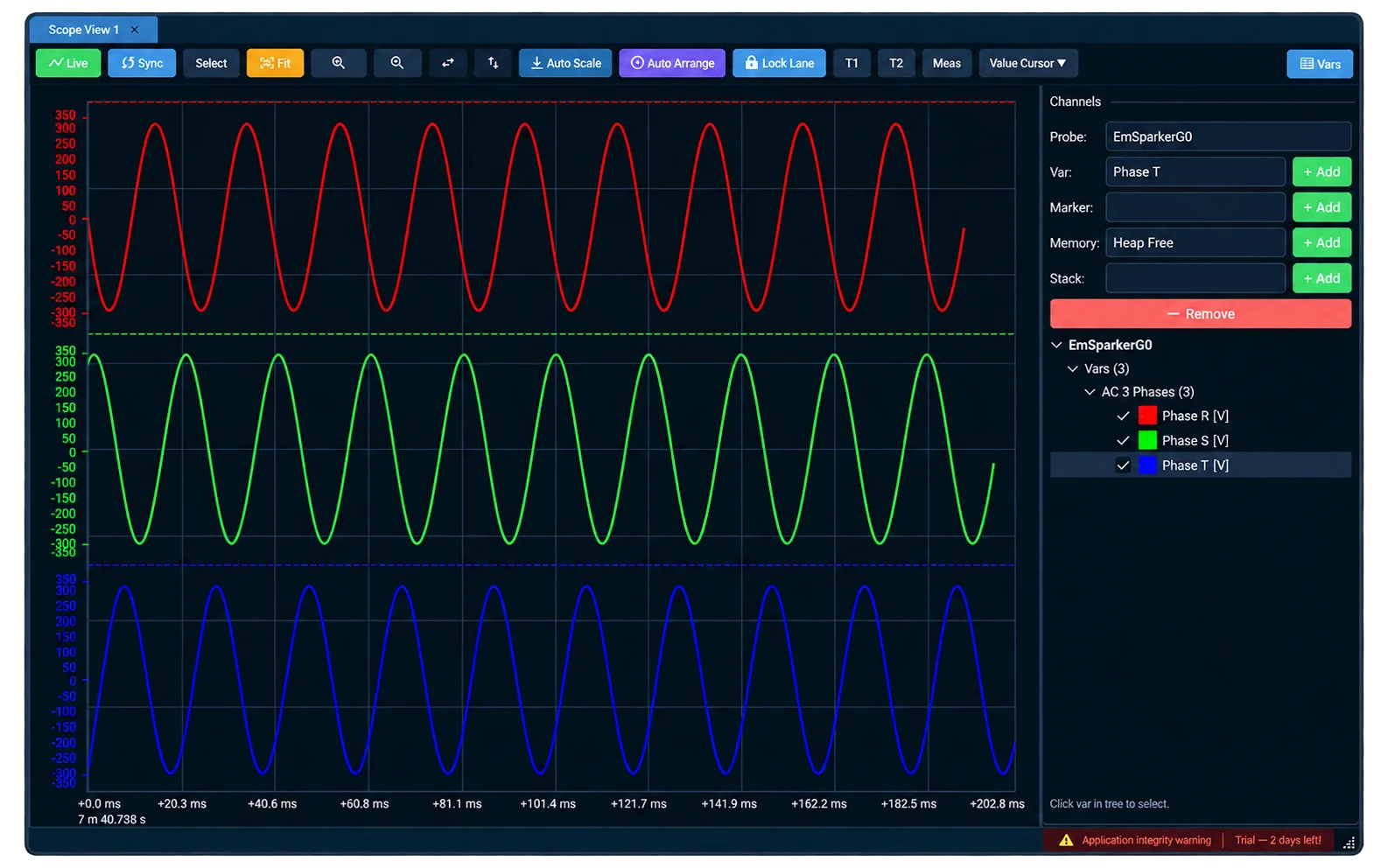Click Auto Arrange button
The height and width of the screenshot is (868, 1388).
[x=672, y=63]
